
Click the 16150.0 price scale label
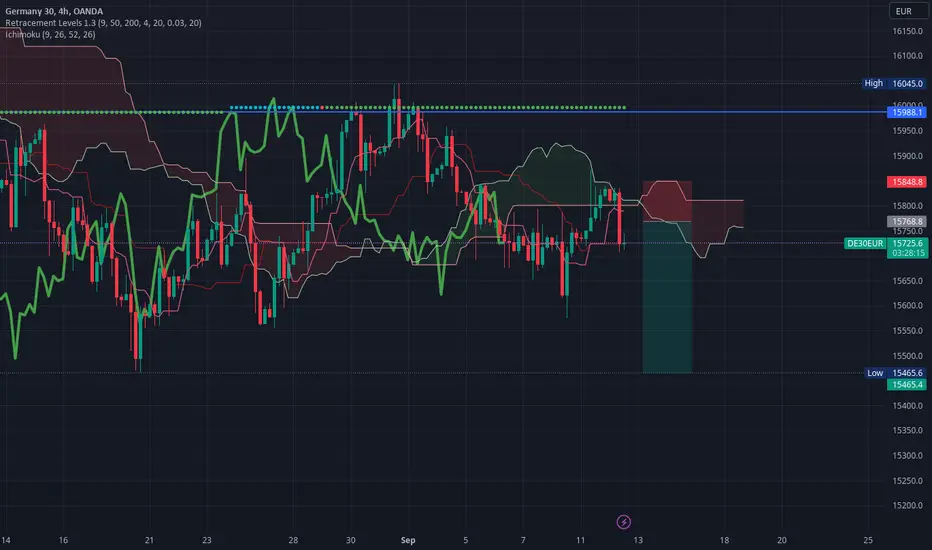[908, 31]
